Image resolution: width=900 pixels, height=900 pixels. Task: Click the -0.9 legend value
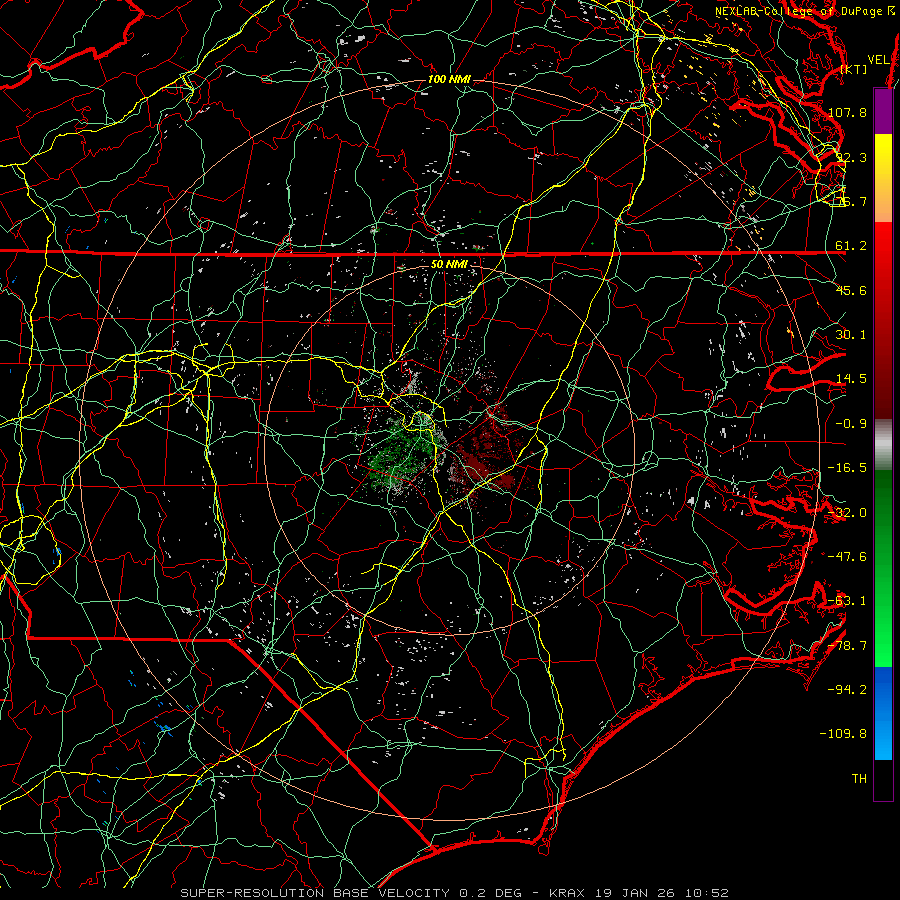tap(851, 424)
